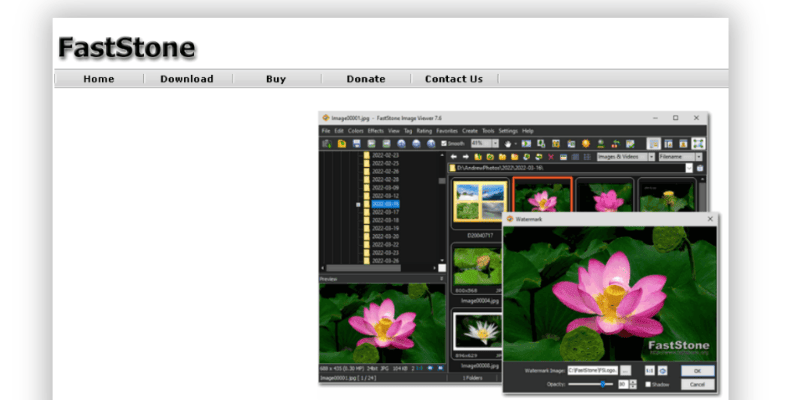Click the refresh icon in Watermark dialog
Viewport: 800px width, 400px height.
(662, 370)
